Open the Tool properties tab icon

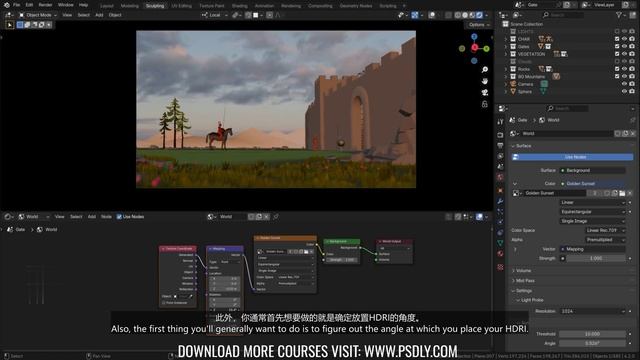click(500, 122)
